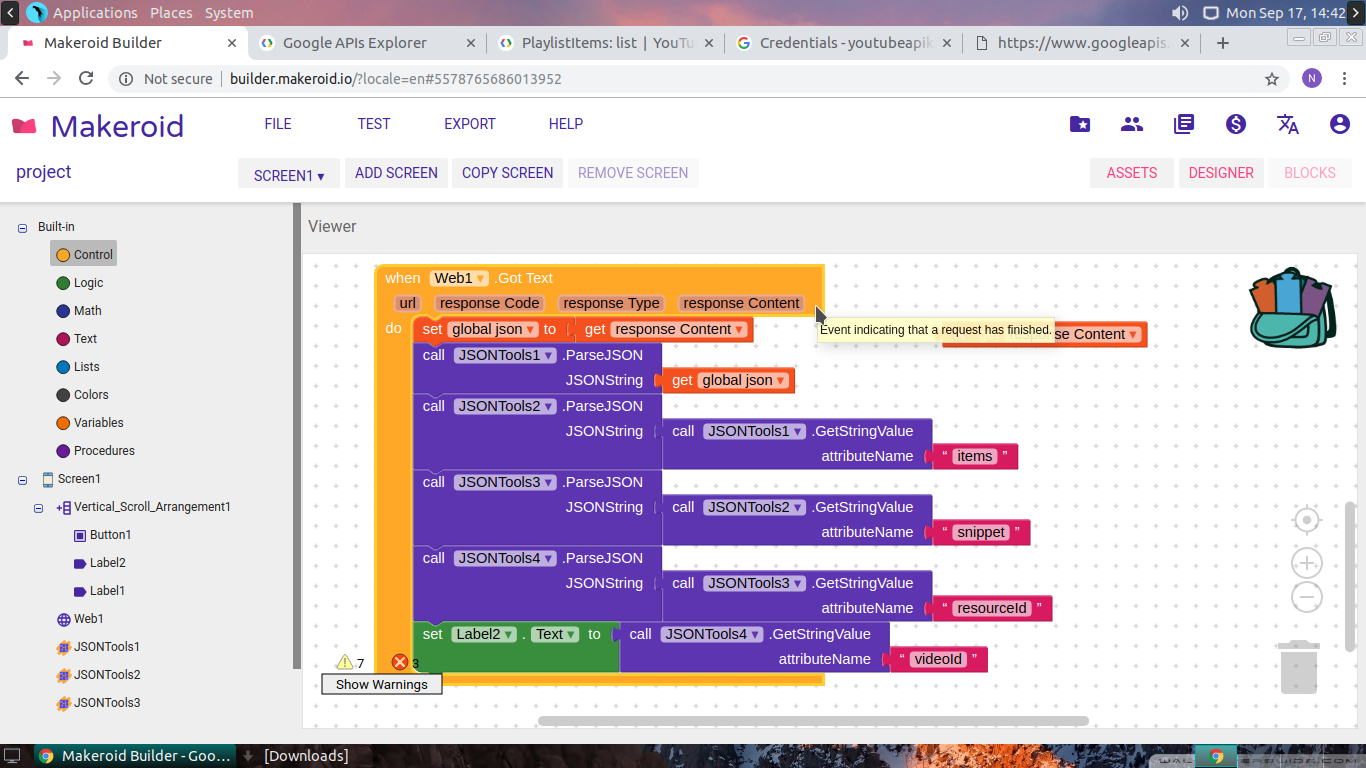Center the workspace with the crosshair icon

tap(1307, 521)
